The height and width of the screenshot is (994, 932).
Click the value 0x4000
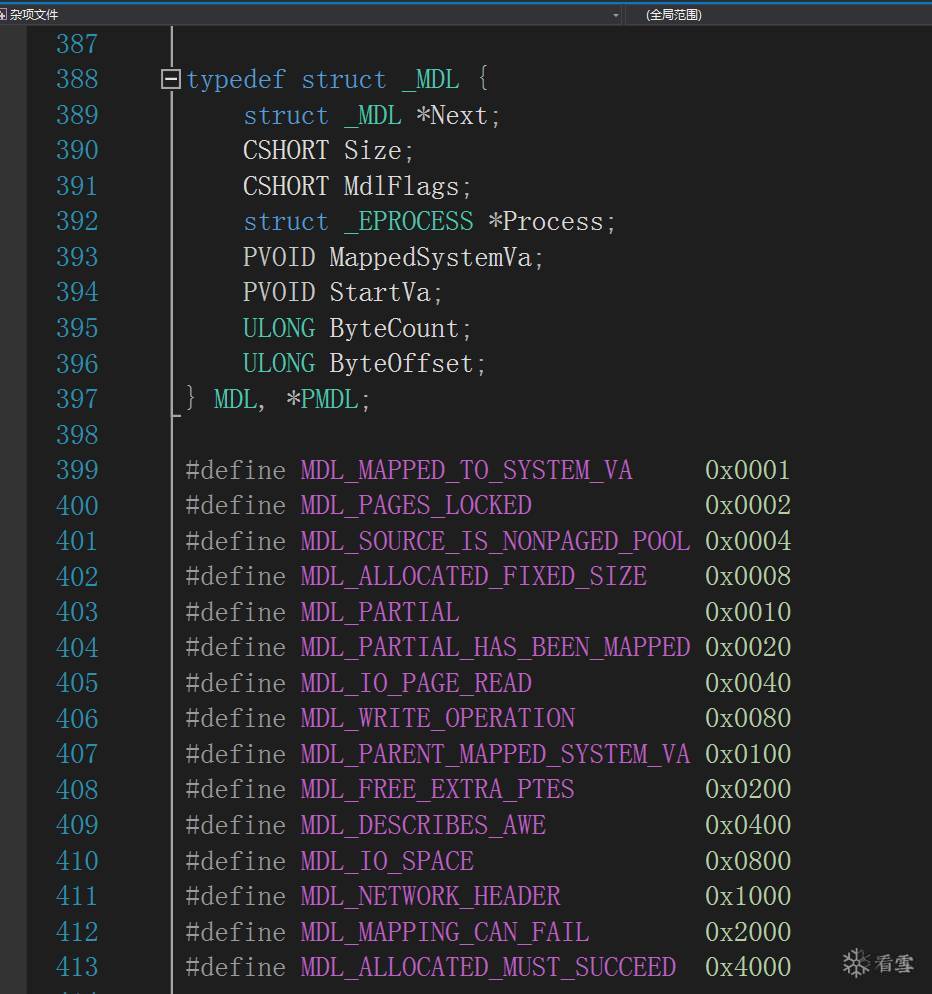pos(748,967)
